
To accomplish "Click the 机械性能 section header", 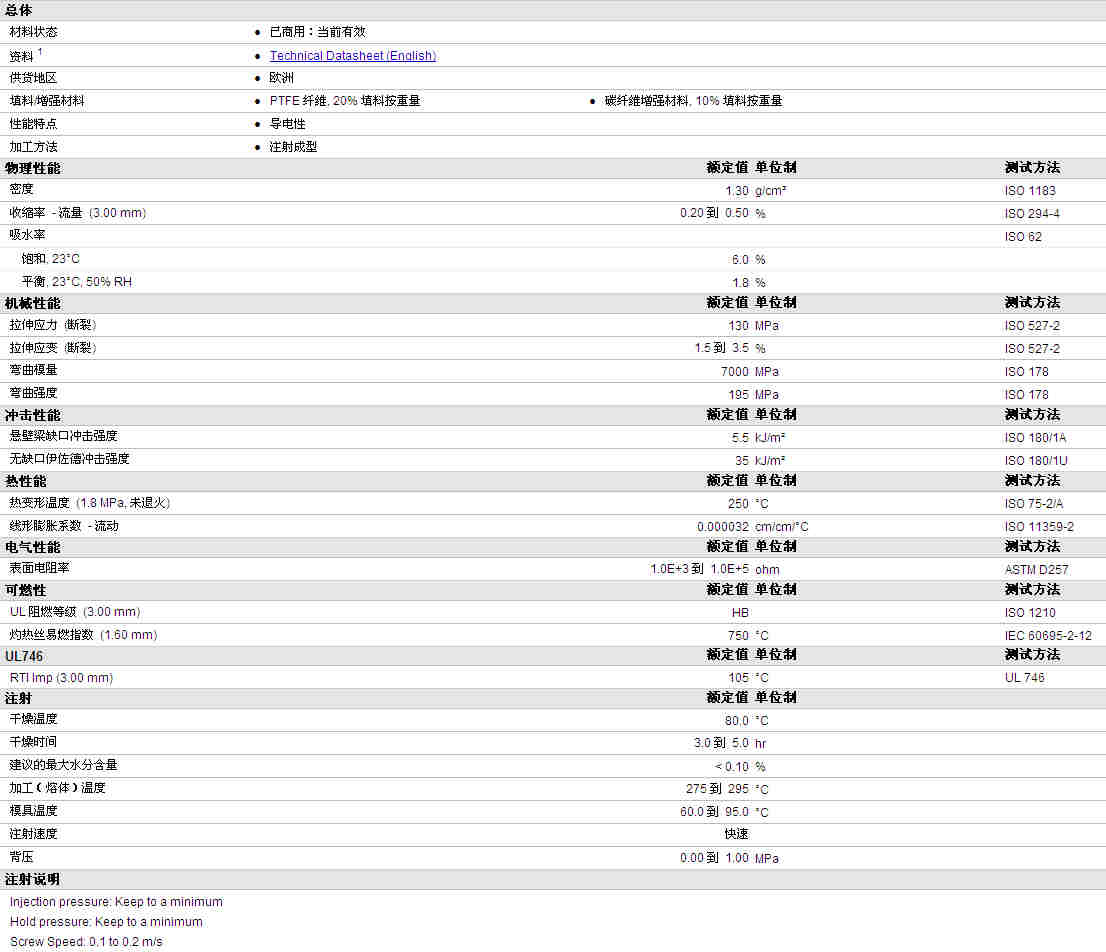I will pos(32,303).
